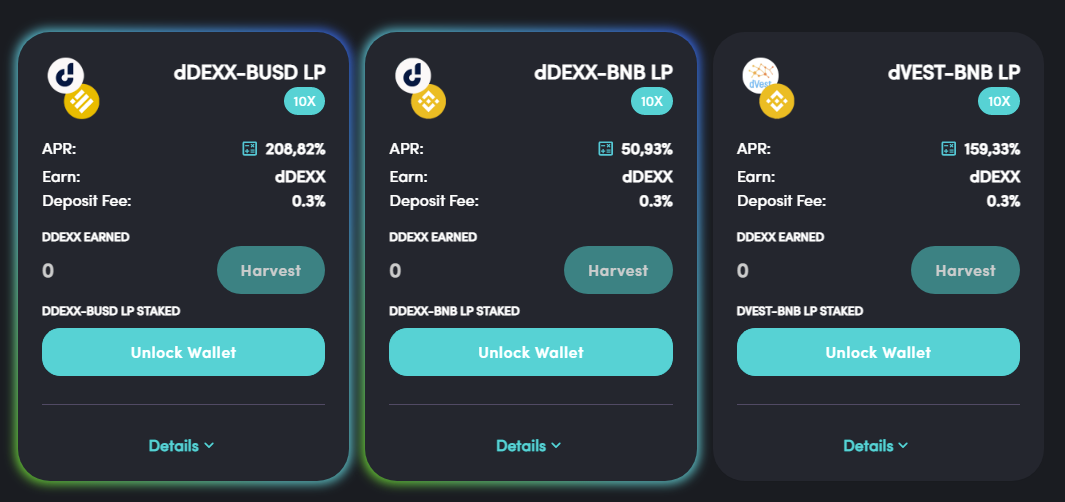Click the BUSD coin logo on dDEXX-BUSD card

click(82, 102)
